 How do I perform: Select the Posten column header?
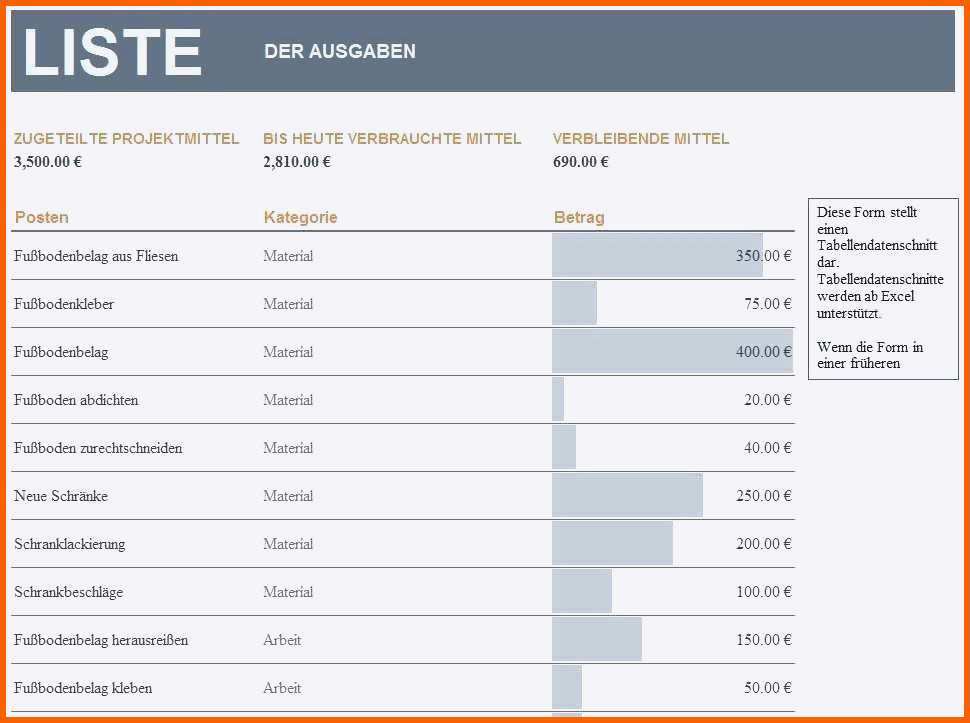41,217
